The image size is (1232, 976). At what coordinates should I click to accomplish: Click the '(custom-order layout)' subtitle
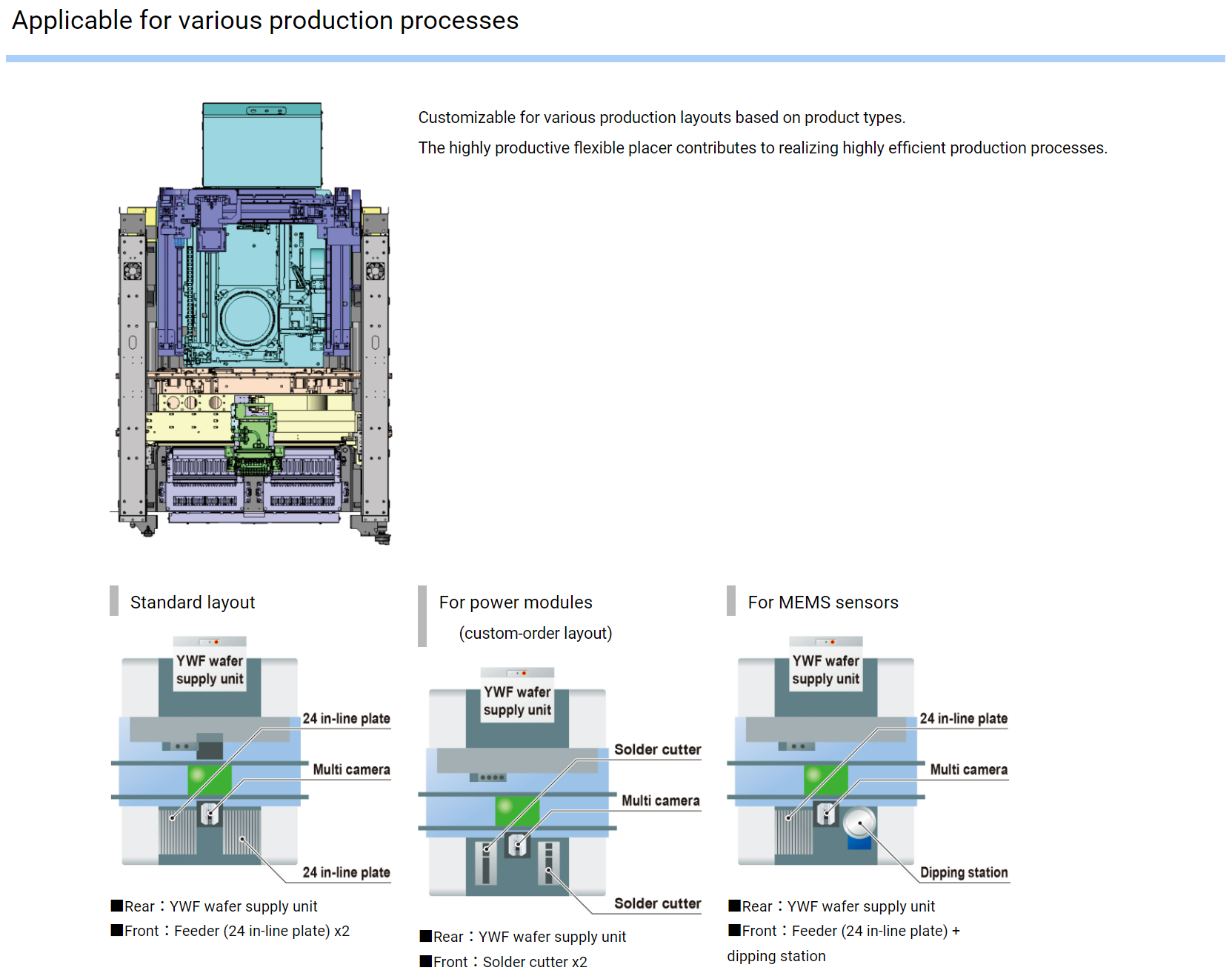(536, 634)
